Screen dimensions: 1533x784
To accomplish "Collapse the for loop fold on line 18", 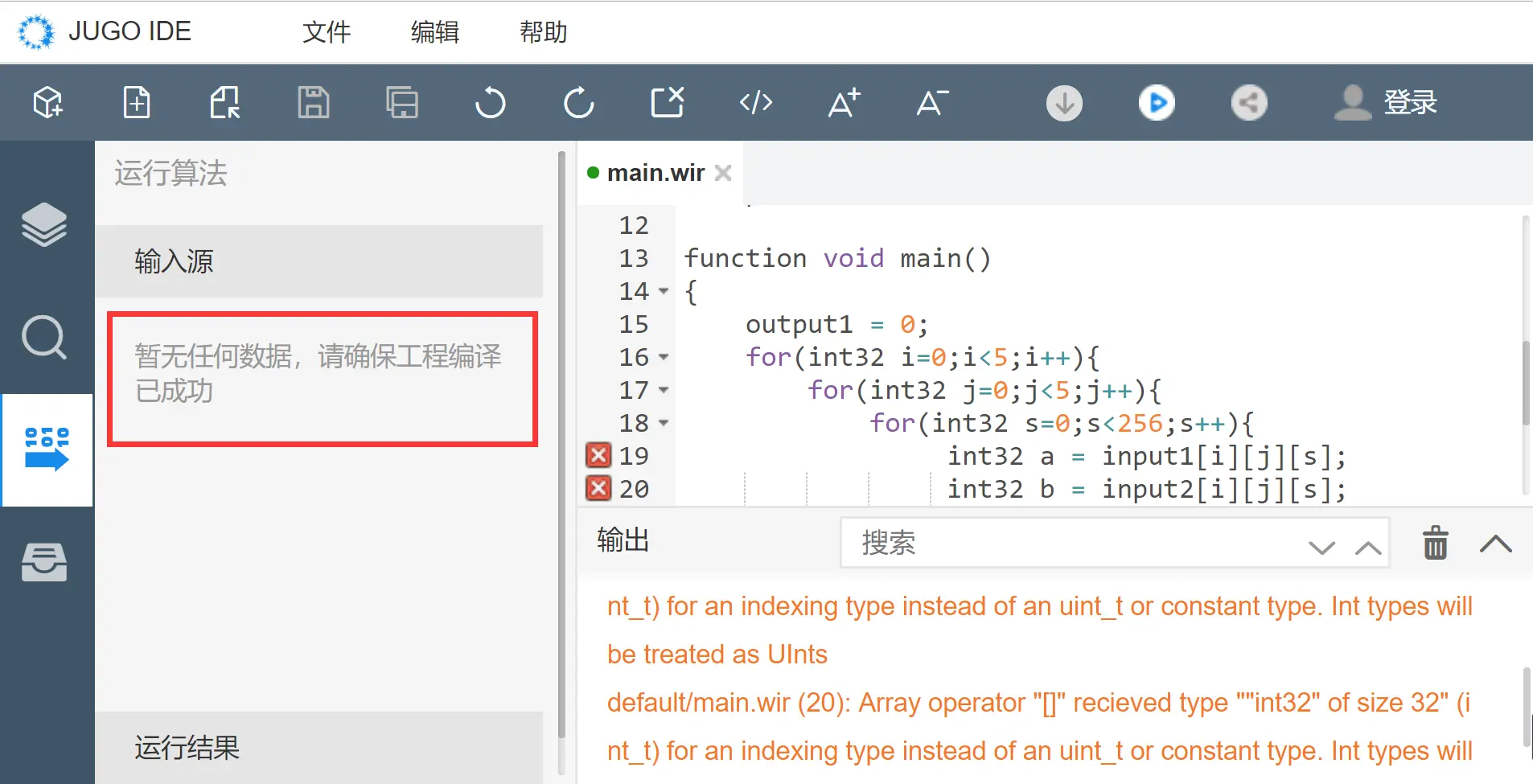I will tap(664, 423).
